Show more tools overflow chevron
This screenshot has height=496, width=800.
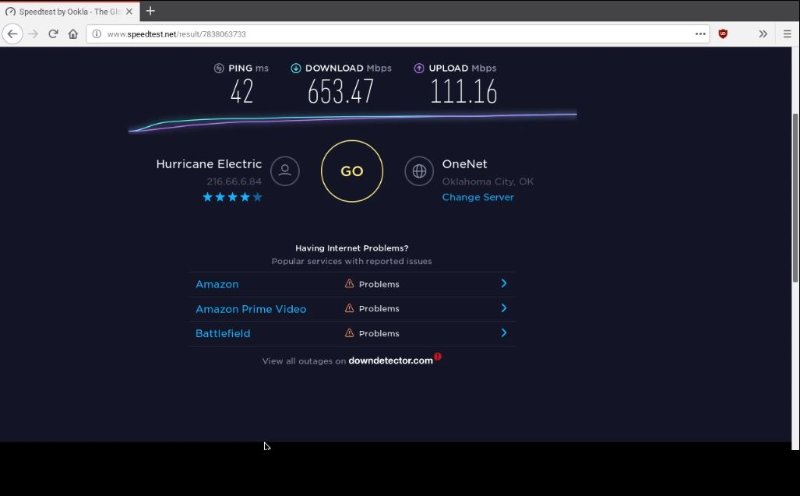(763, 34)
